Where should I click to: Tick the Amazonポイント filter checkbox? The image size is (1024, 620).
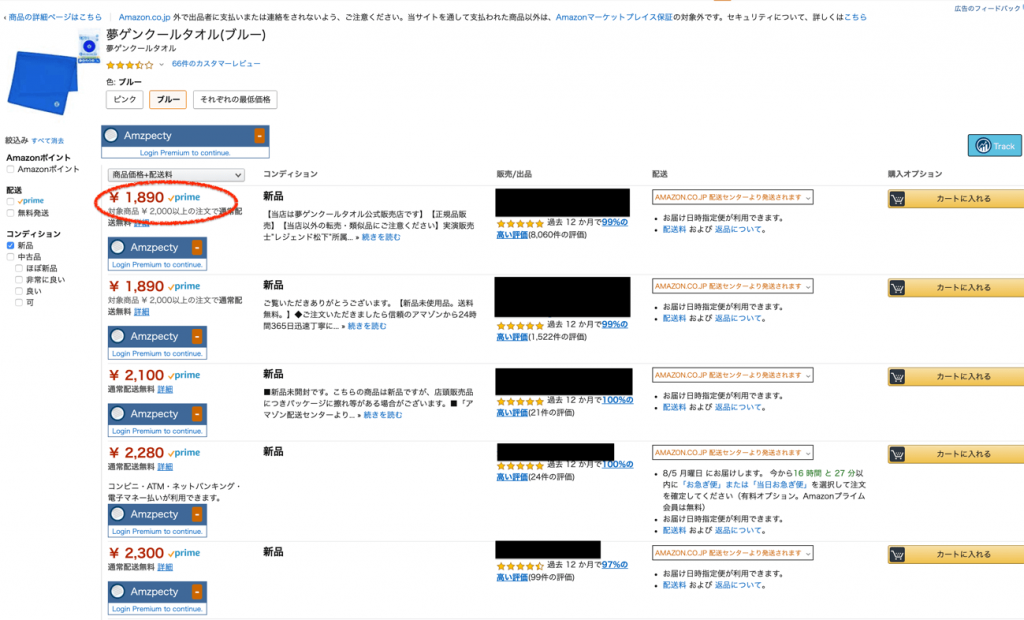click(10, 169)
